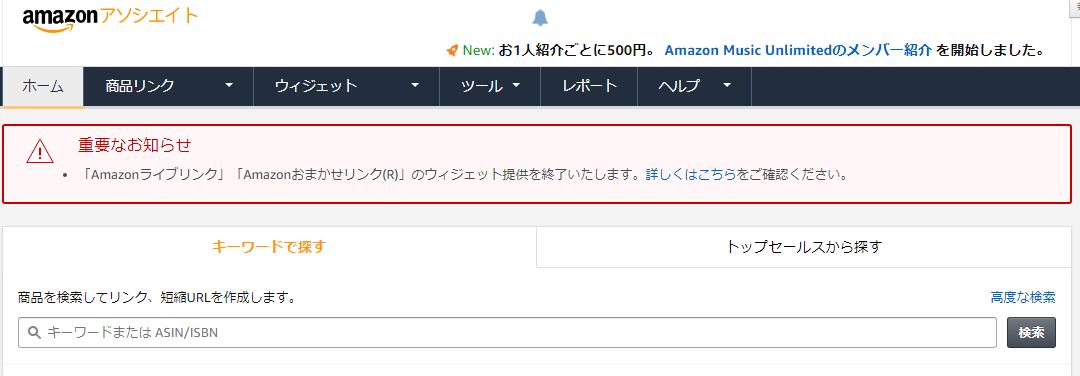Click the magnifier icon in search field
Viewport: 1080px width, 376px height.
[34, 333]
